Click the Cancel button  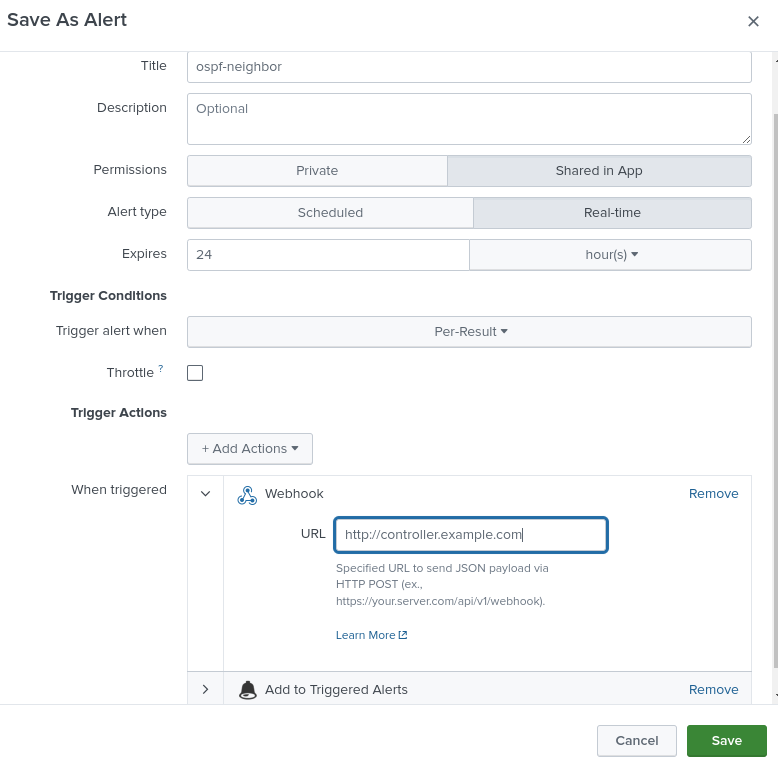(x=636, y=741)
